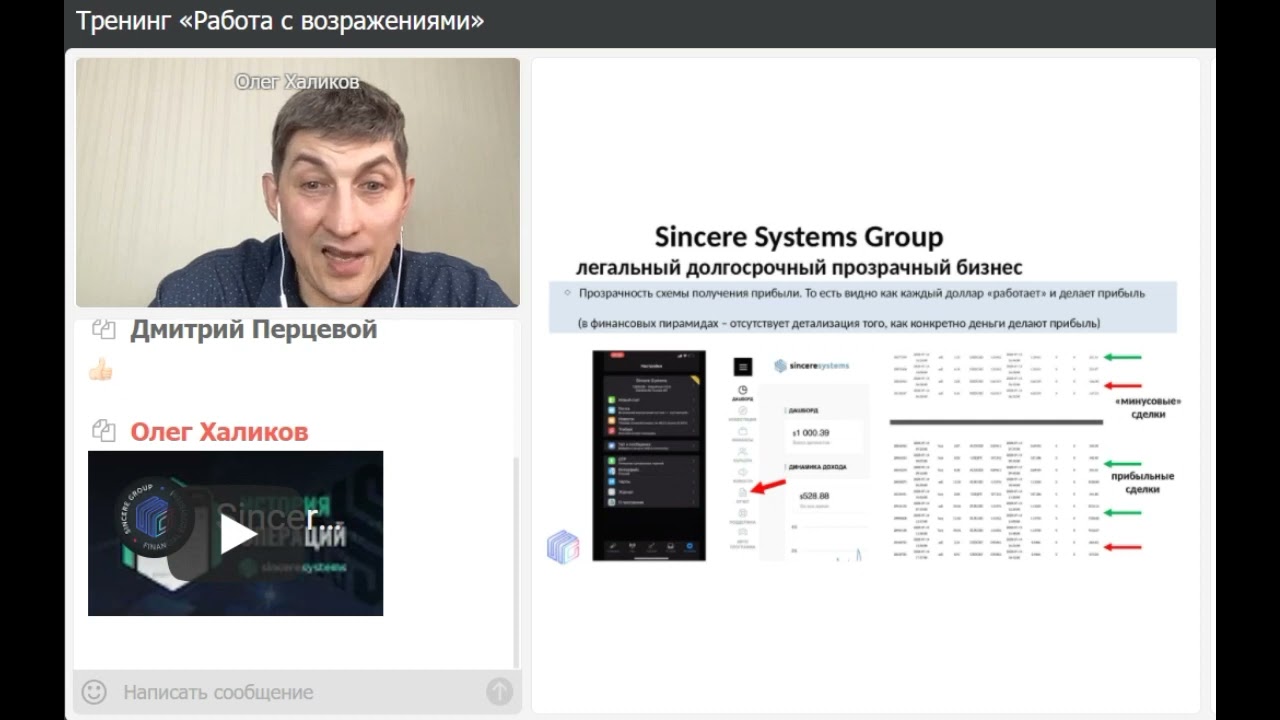This screenshot has height=720, width=1280.
Task: Click the hamburger menu icon on slide
Action: (x=743, y=367)
